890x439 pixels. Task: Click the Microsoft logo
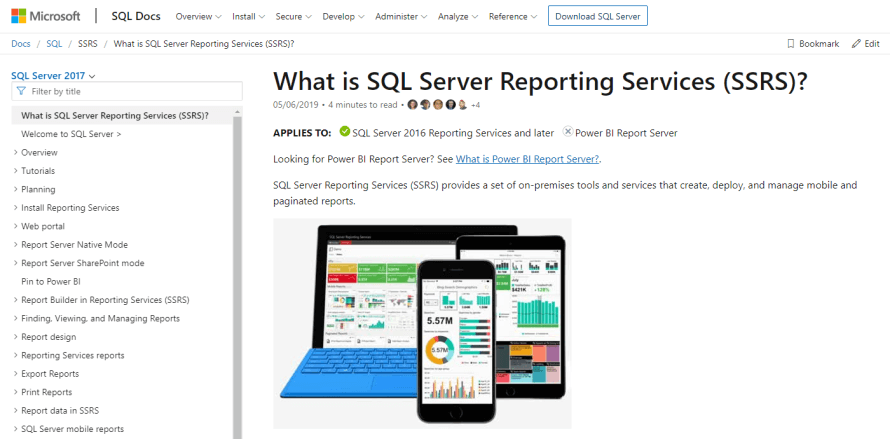click(x=45, y=16)
